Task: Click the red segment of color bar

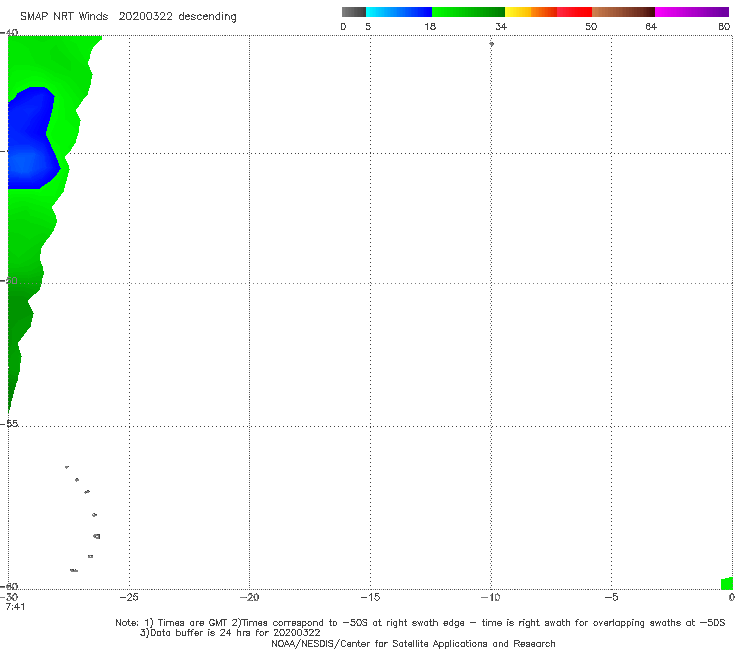Action: pyautogui.click(x=574, y=12)
